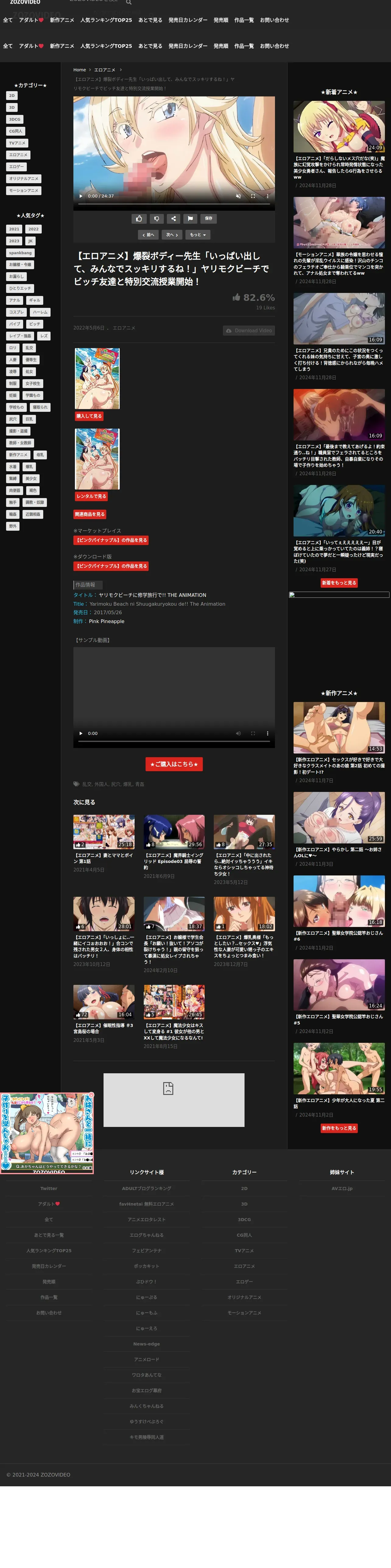
Task: Open main video more-options menu
Action: coord(268,196)
